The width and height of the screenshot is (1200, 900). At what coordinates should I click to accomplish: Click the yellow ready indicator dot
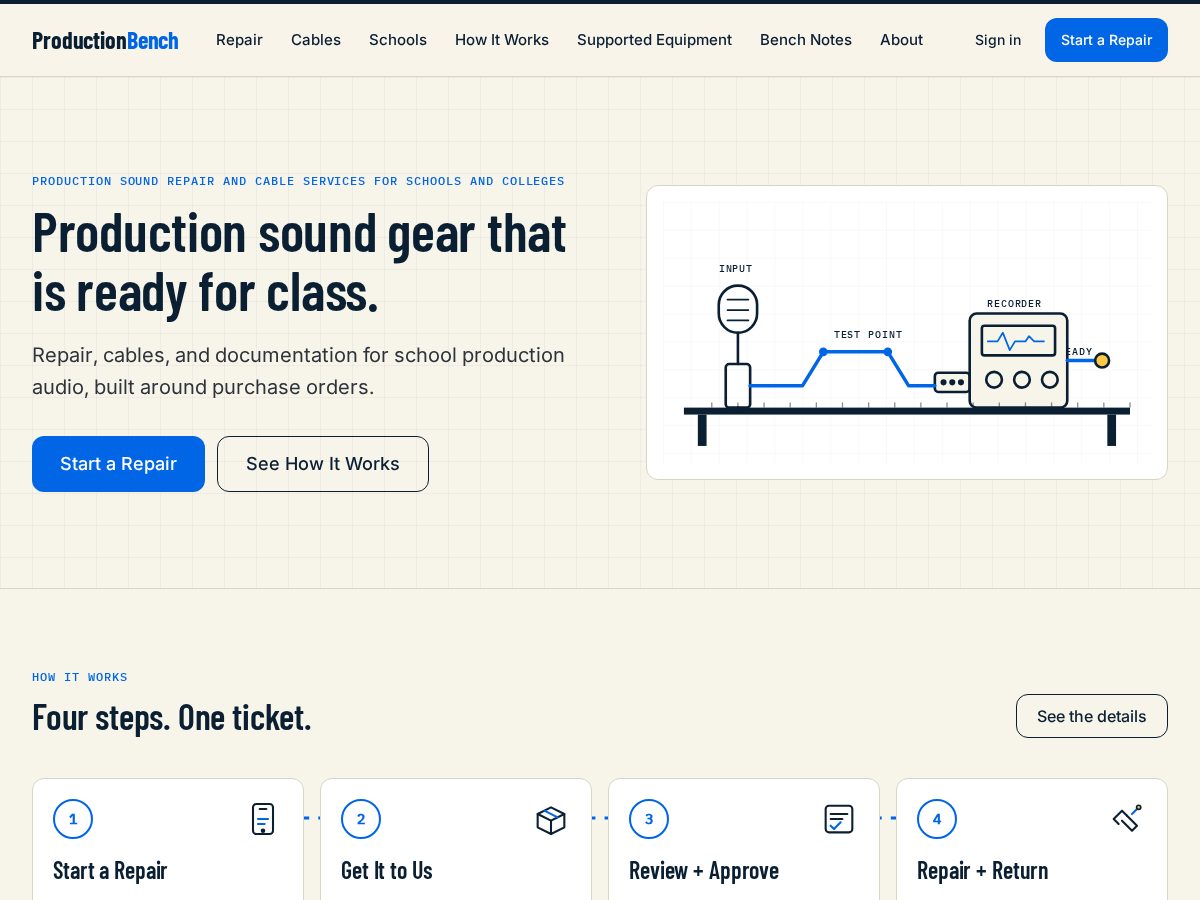(x=1102, y=360)
